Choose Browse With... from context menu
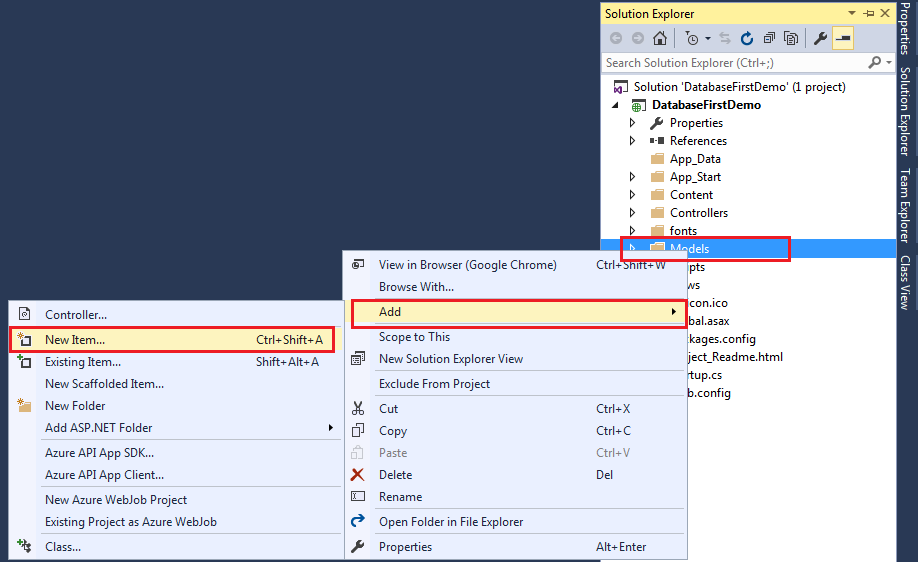The width and height of the screenshot is (918, 562). 515,287
